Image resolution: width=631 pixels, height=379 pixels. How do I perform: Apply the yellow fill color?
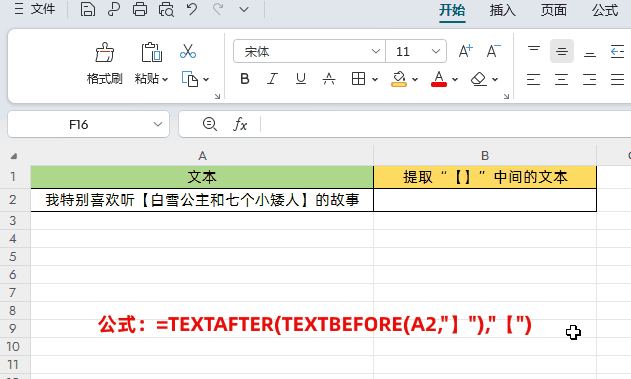tap(399, 79)
